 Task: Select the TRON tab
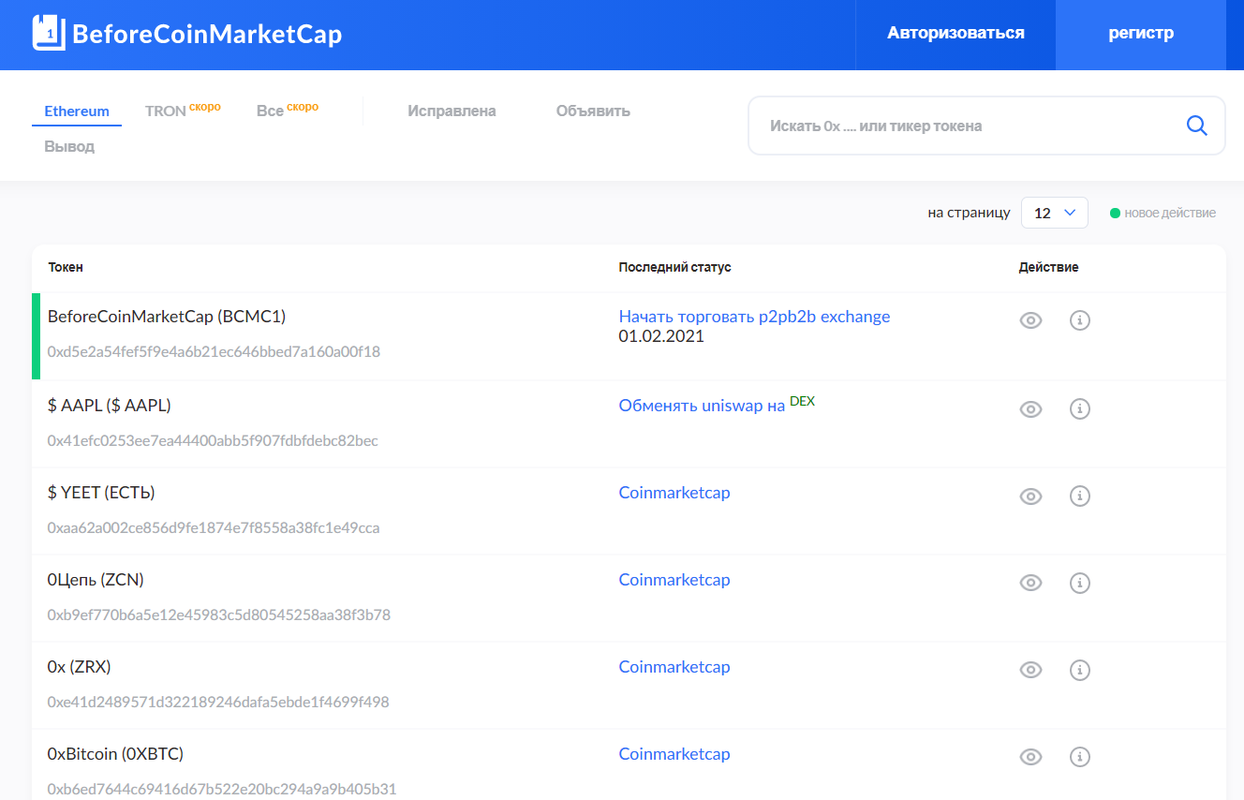pyautogui.click(x=182, y=110)
